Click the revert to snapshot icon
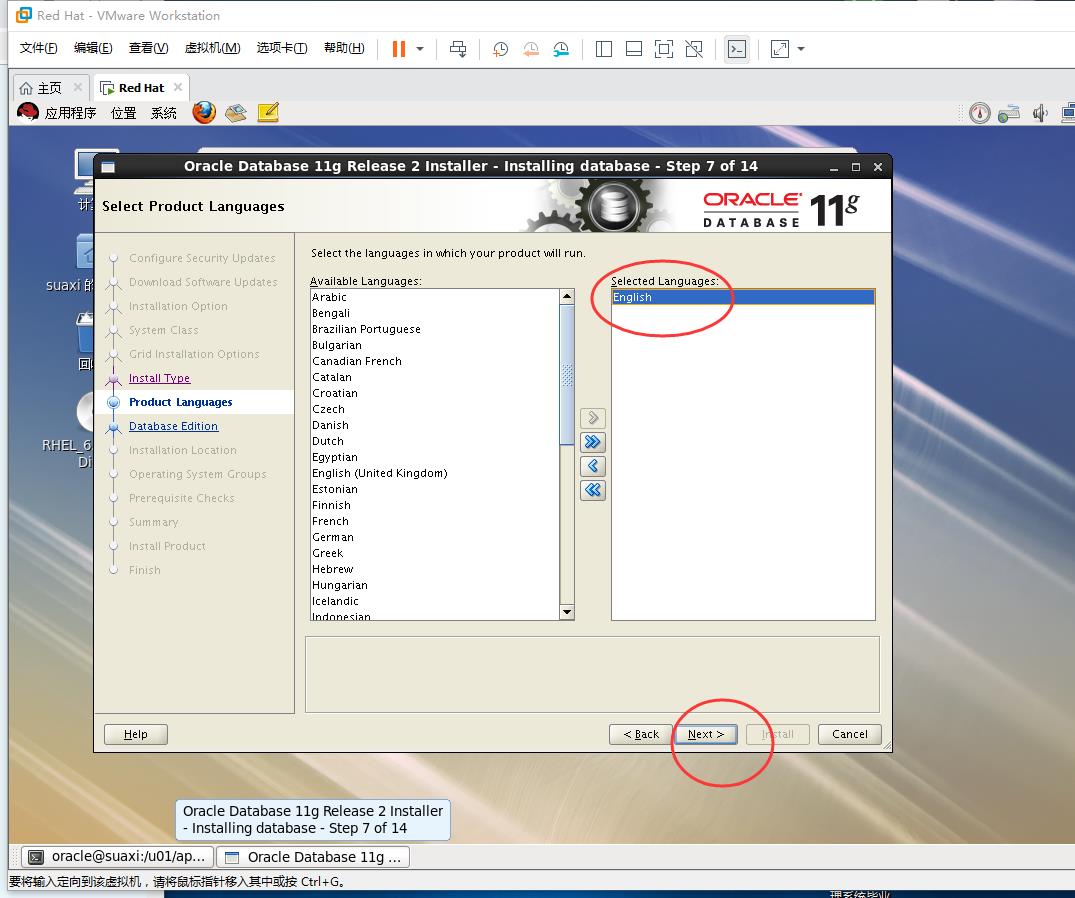The height and width of the screenshot is (898, 1075). point(531,49)
